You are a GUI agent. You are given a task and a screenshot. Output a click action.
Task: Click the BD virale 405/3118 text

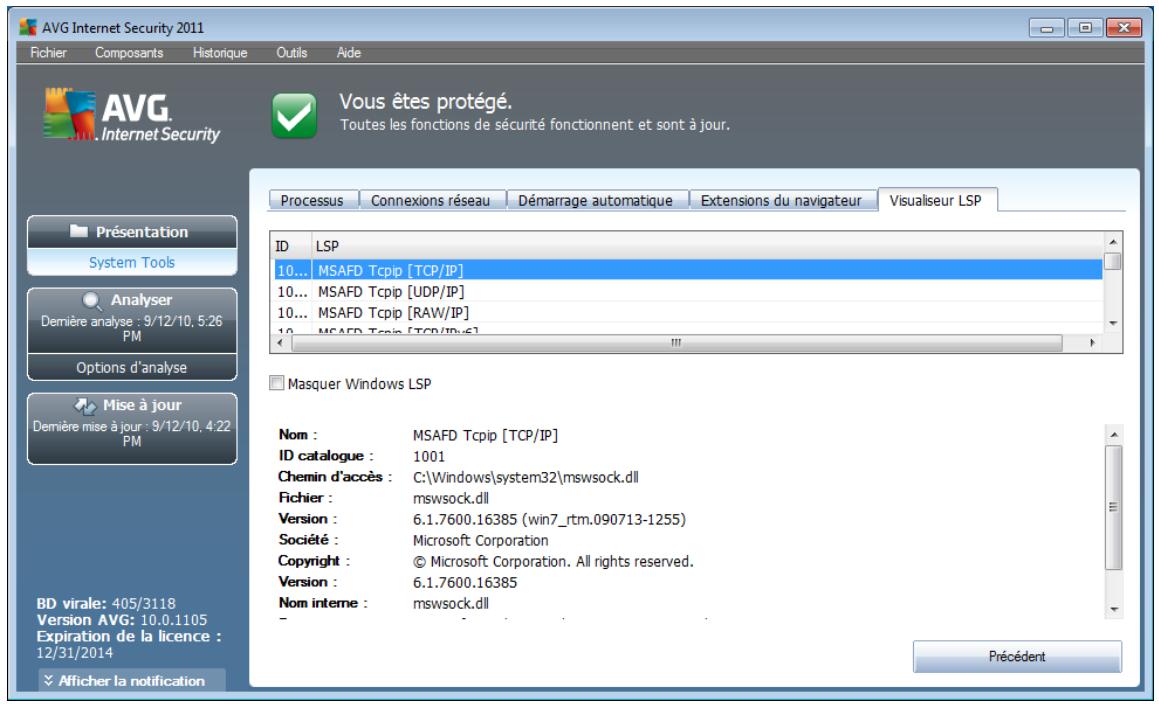coord(106,603)
